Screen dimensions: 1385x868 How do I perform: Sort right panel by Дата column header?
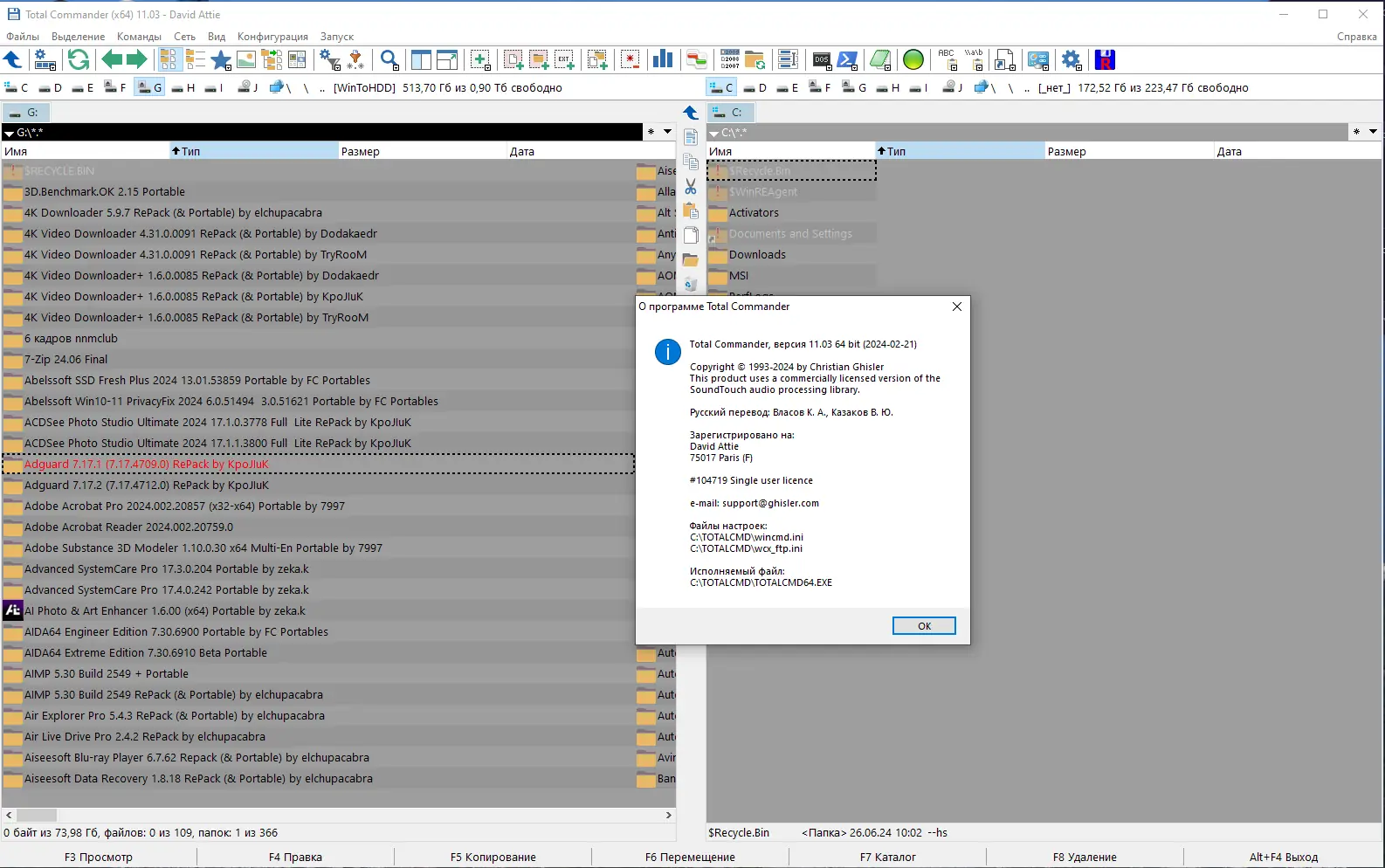(x=1298, y=151)
